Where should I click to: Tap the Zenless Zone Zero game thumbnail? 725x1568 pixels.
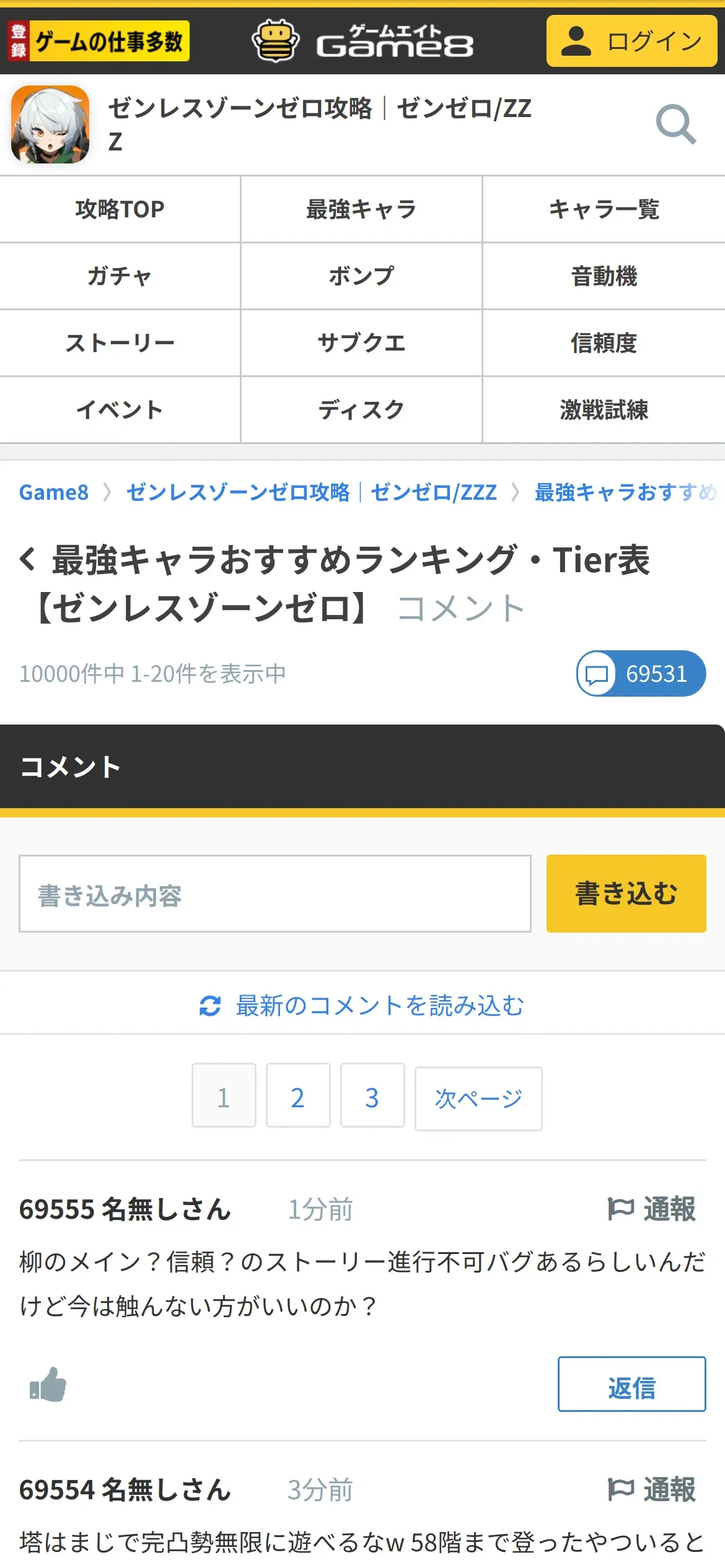point(50,124)
